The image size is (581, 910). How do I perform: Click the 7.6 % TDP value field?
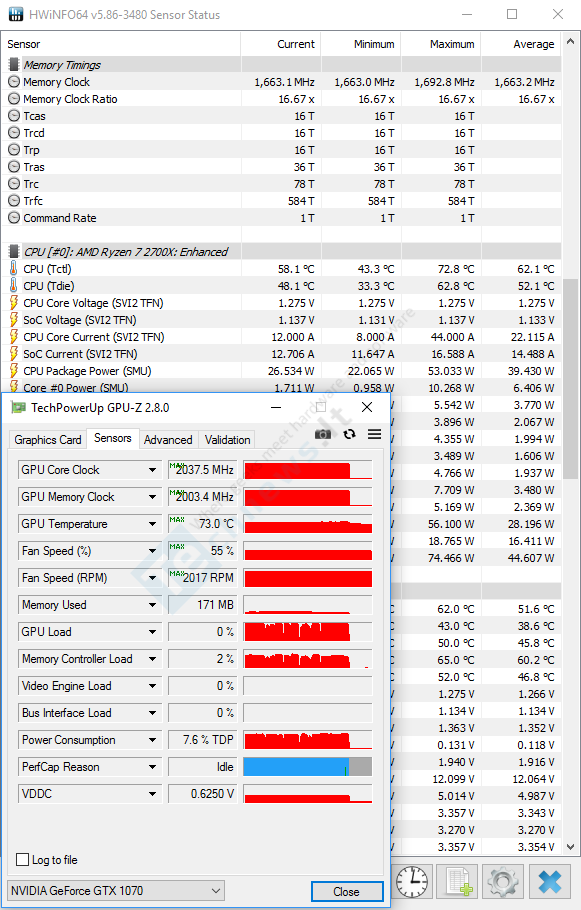[x=202, y=740]
